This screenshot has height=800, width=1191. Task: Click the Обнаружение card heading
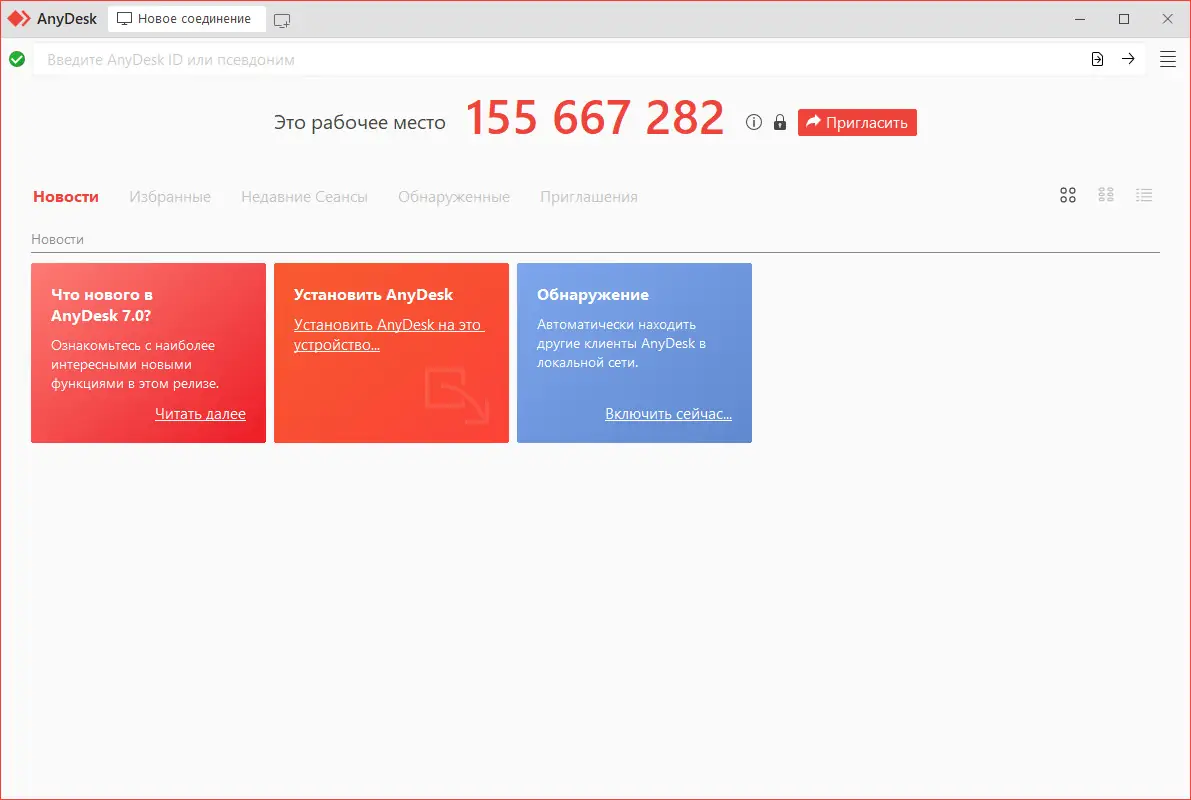pyautogui.click(x=592, y=295)
